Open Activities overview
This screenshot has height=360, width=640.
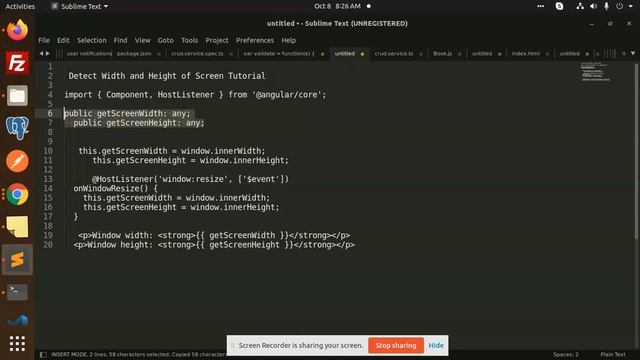coord(20,6)
